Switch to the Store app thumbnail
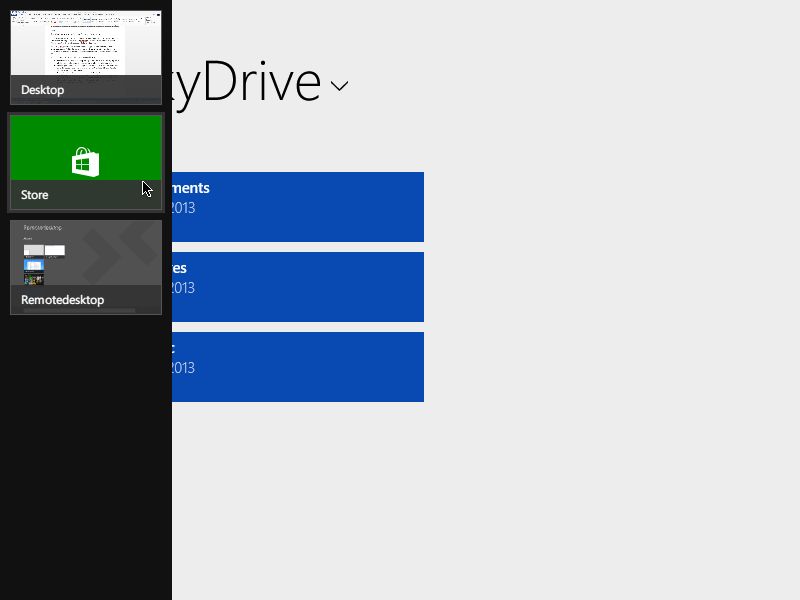800x600 pixels. 86,162
